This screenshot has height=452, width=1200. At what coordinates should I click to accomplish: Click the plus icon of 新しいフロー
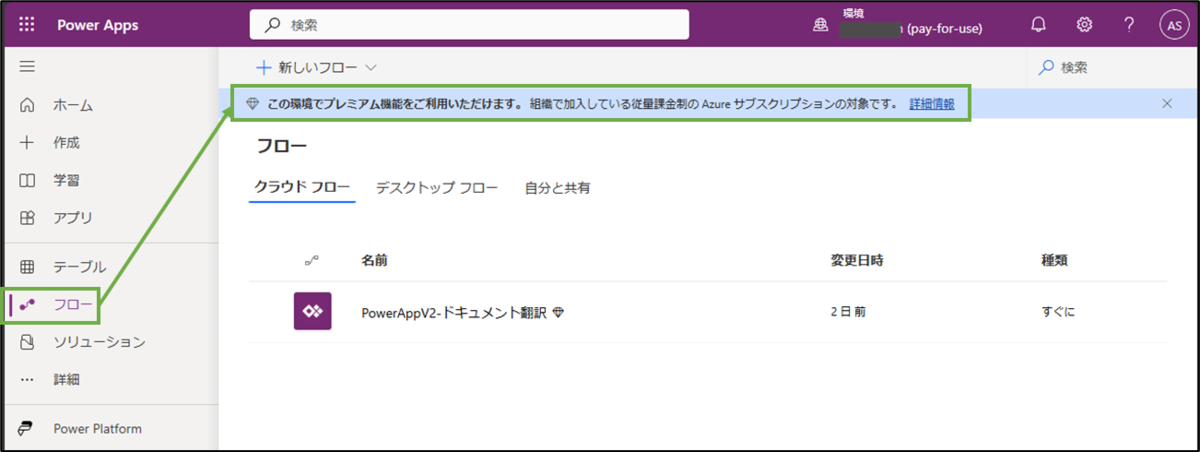click(x=264, y=67)
